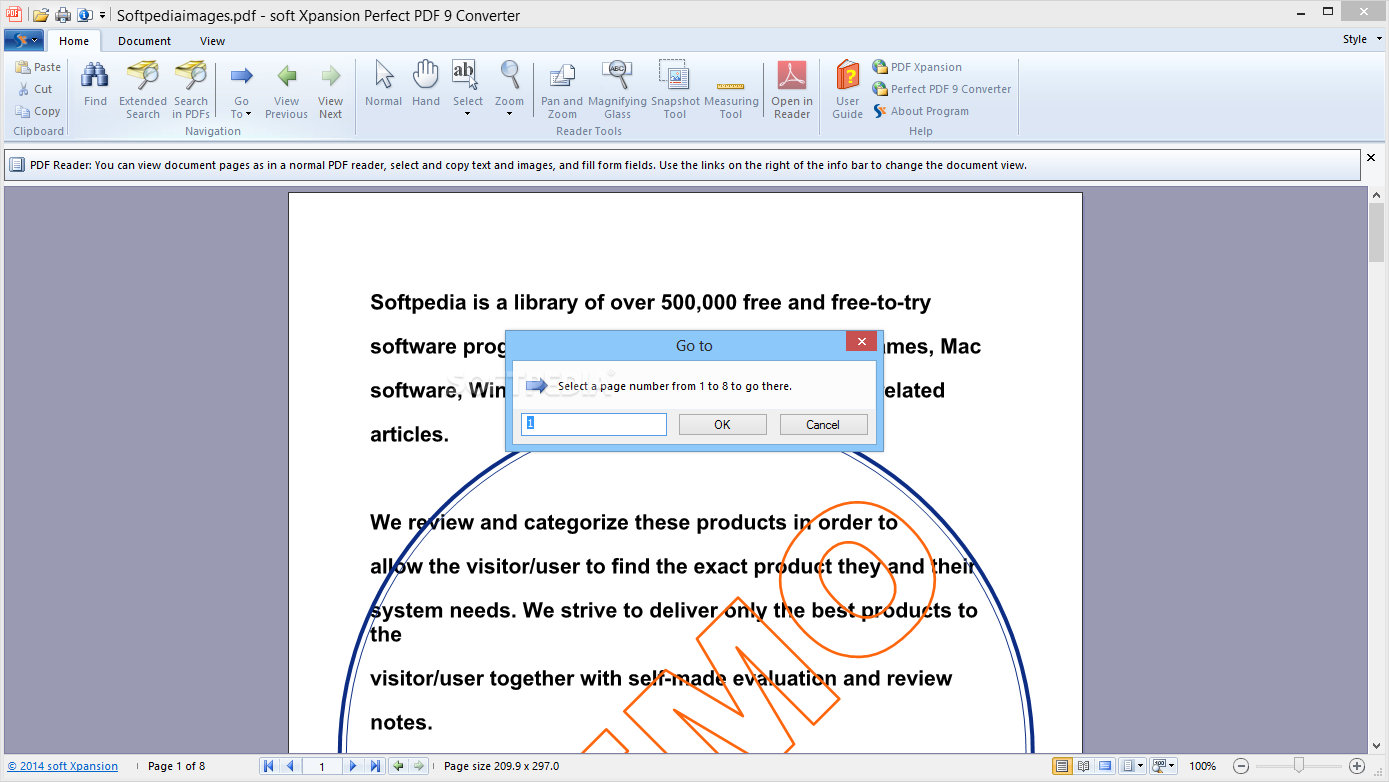Go to first page in status bar
Image resolution: width=1389 pixels, height=782 pixels.
(x=269, y=766)
